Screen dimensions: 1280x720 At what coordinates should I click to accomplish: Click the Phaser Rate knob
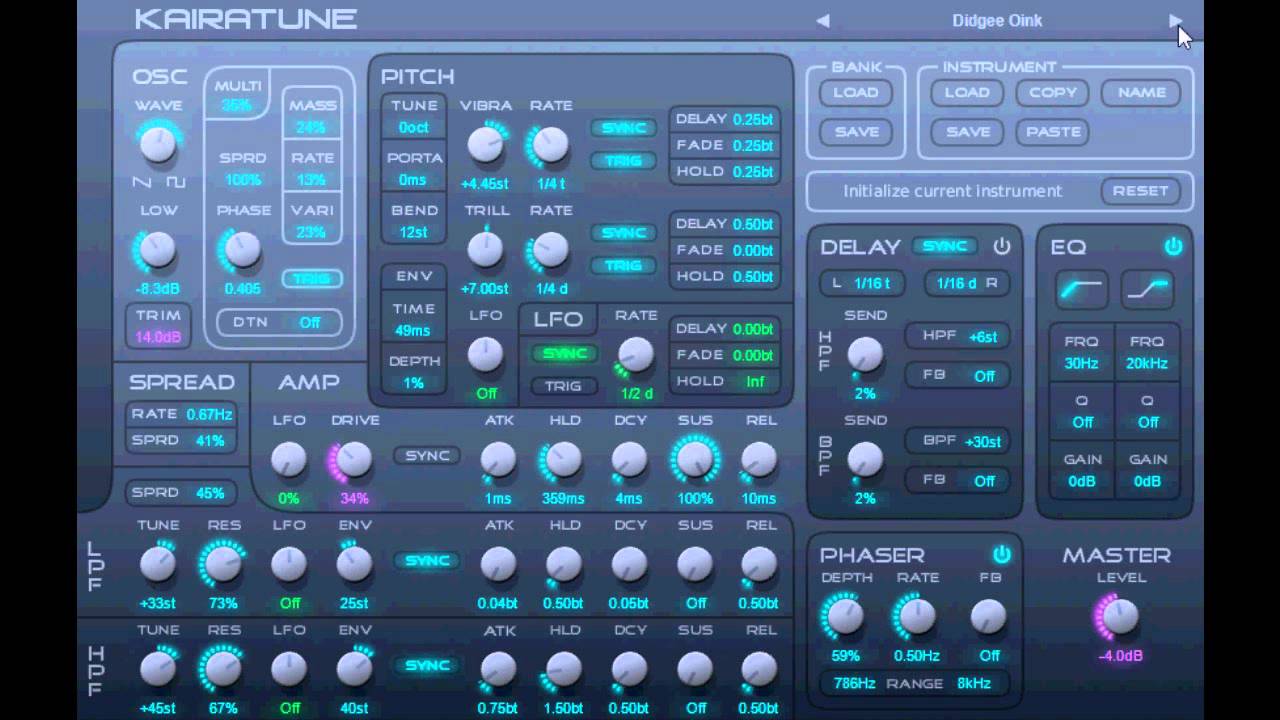click(x=917, y=616)
